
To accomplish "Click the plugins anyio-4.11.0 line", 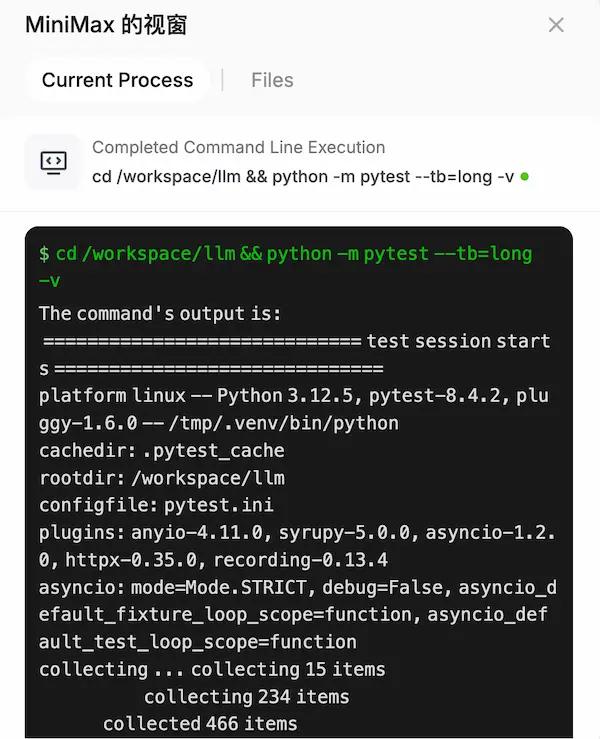I will (297, 532).
